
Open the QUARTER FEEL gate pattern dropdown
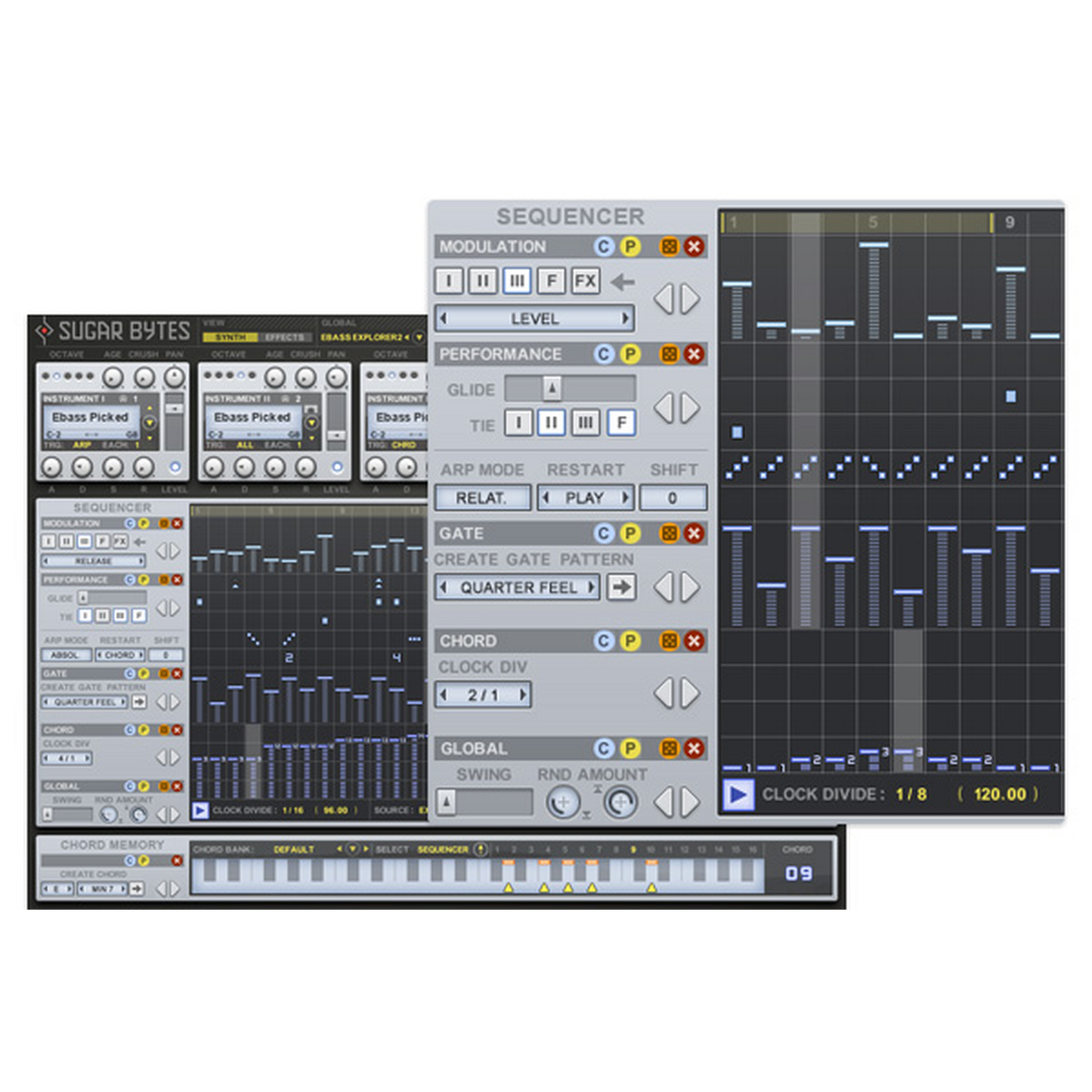518,587
